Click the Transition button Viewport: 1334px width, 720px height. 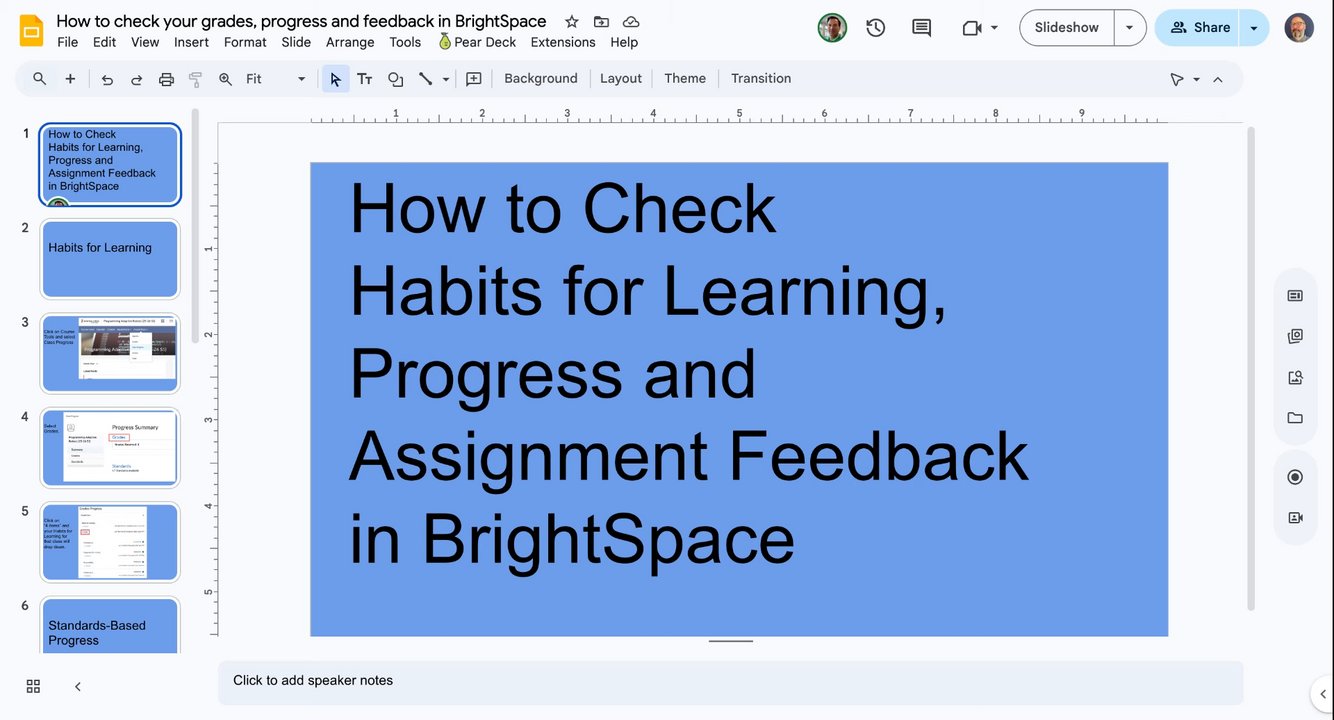pos(761,79)
